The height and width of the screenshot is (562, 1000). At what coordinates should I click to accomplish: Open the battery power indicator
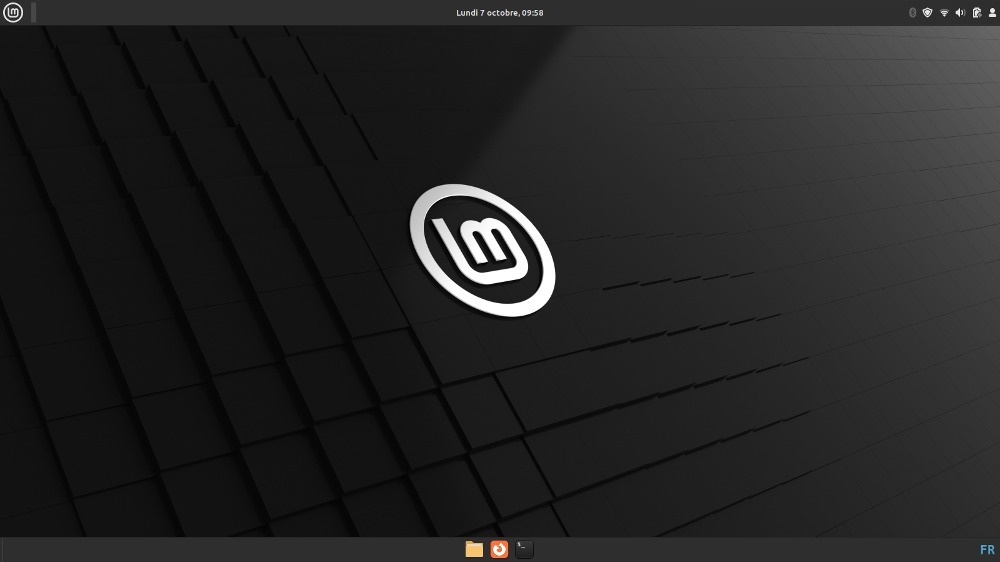[x=976, y=13]
